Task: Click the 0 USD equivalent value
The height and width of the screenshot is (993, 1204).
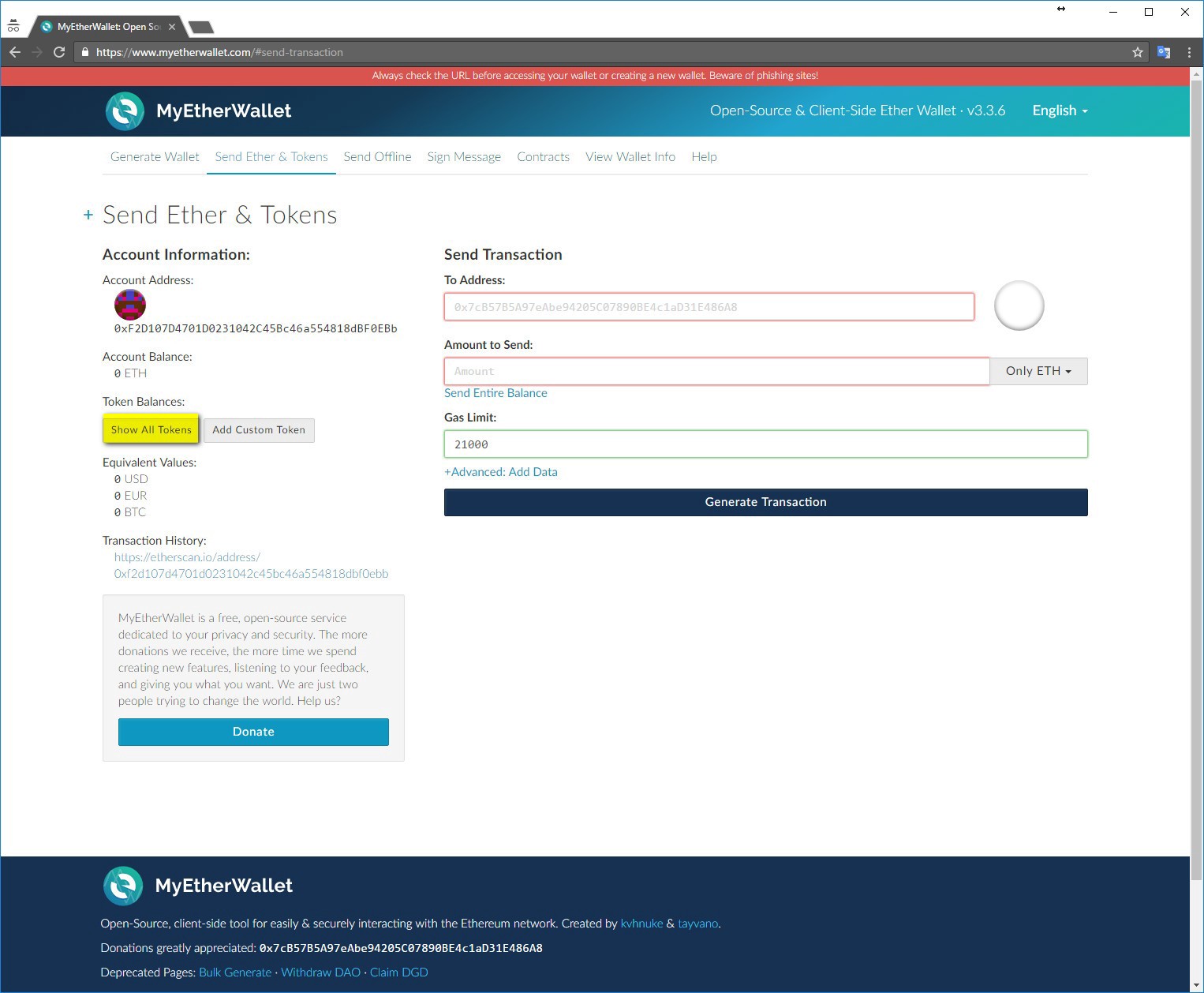Action: point(131,479)
